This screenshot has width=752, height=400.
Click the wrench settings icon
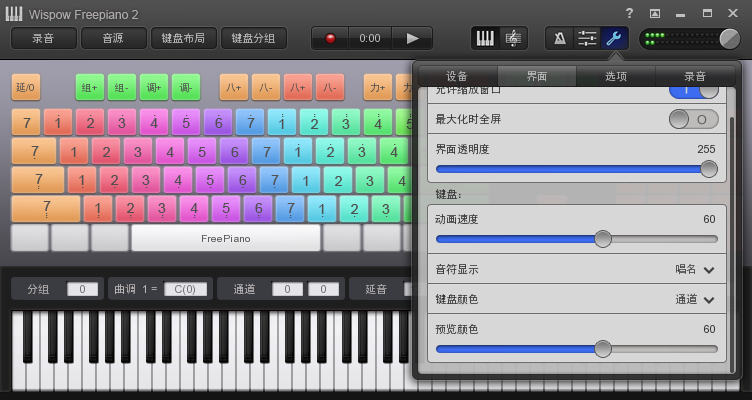[615, 38]
